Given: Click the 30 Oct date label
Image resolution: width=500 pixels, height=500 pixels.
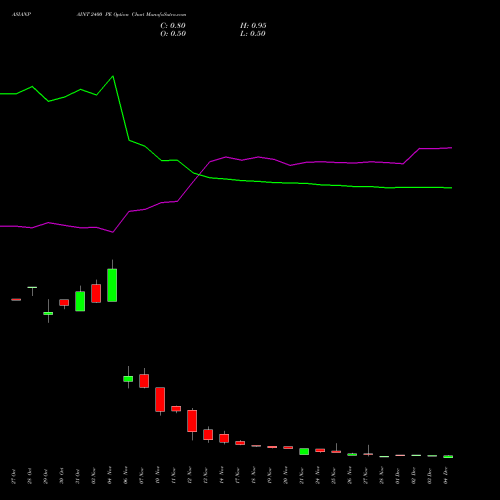Looking at the screenshot, I should point(62,476).
